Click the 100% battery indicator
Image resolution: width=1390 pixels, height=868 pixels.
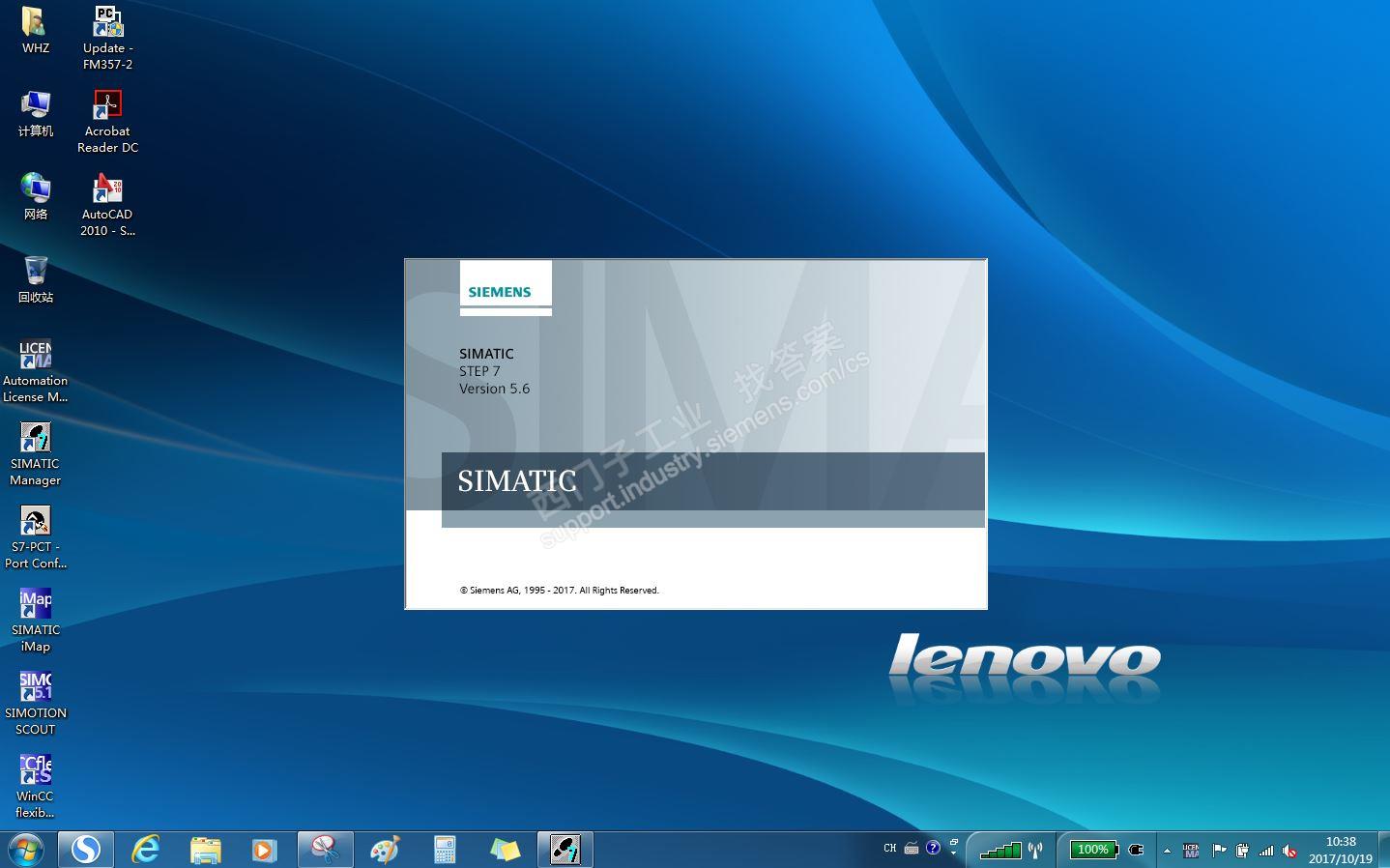pyautogui.click(x=1094, y=850)
